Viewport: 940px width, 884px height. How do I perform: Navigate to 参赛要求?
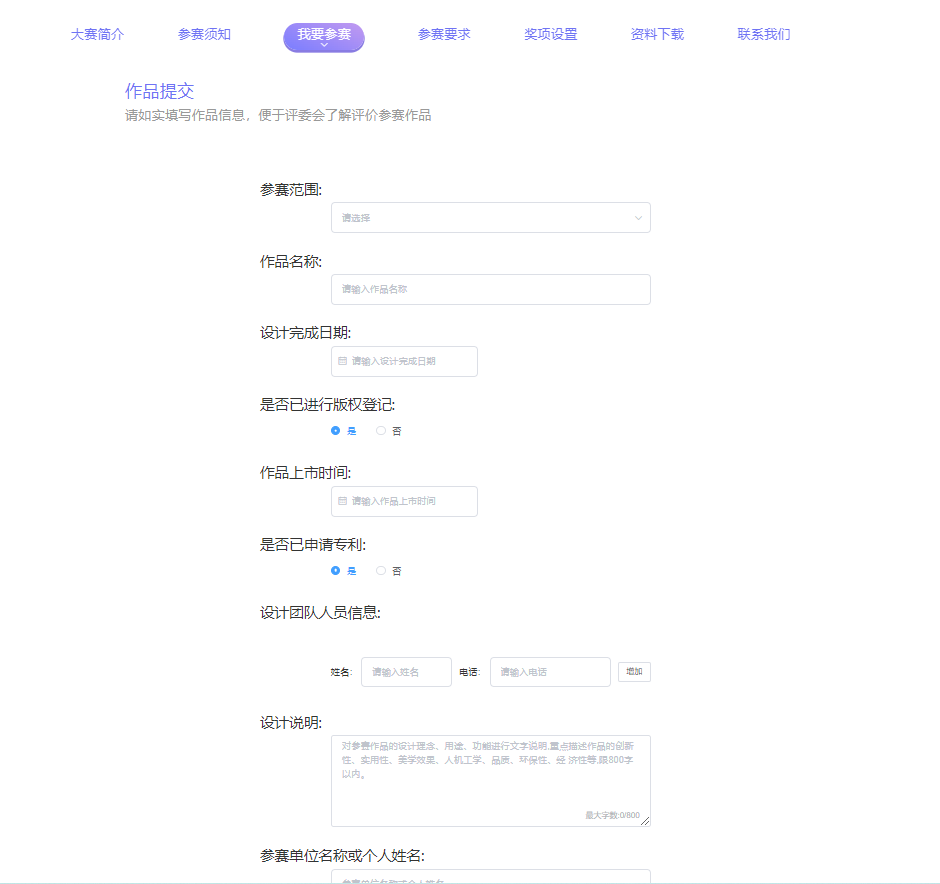(x=444, y=34)
